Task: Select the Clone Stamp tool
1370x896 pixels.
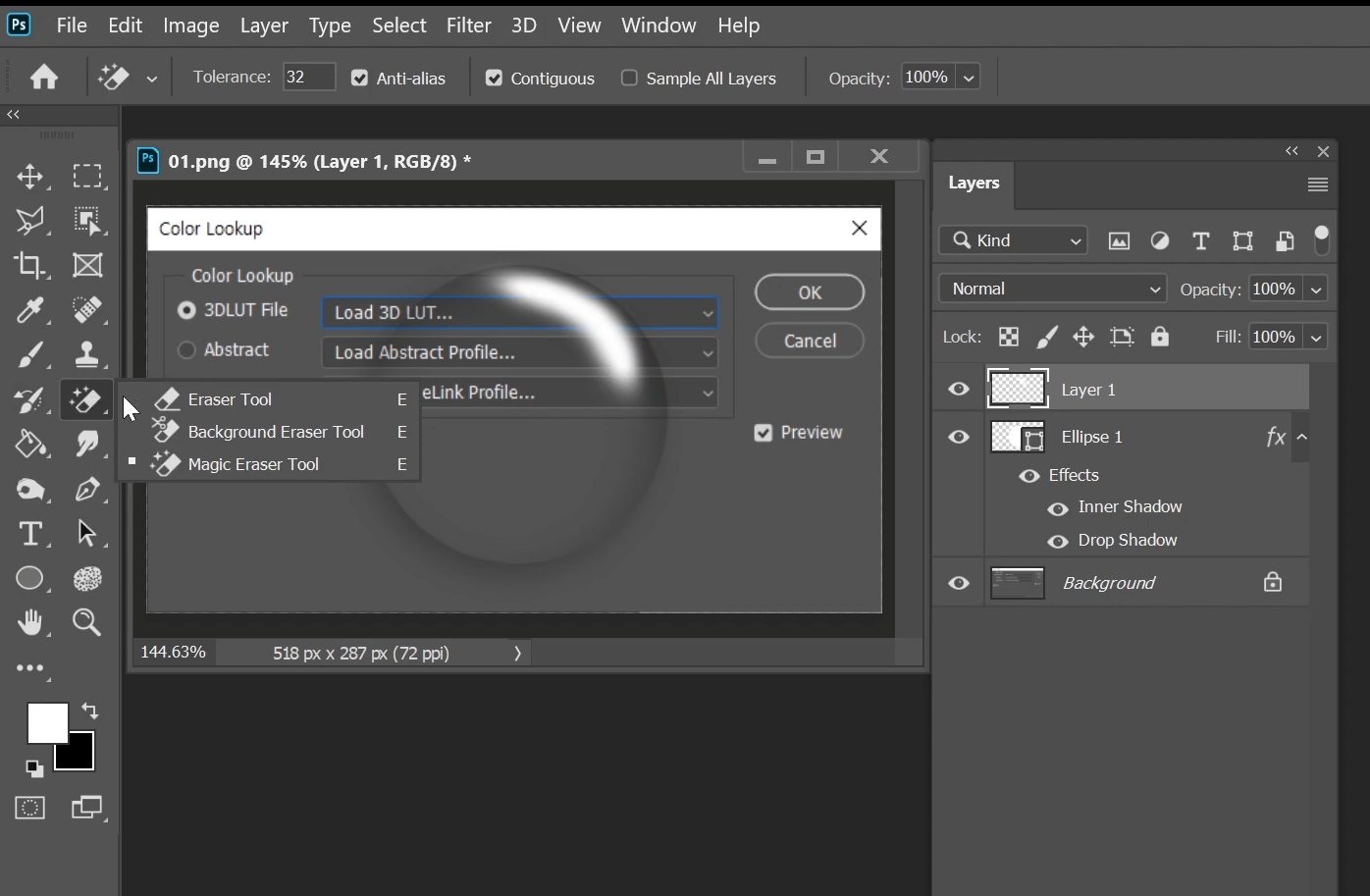Action: pos(87,354)
